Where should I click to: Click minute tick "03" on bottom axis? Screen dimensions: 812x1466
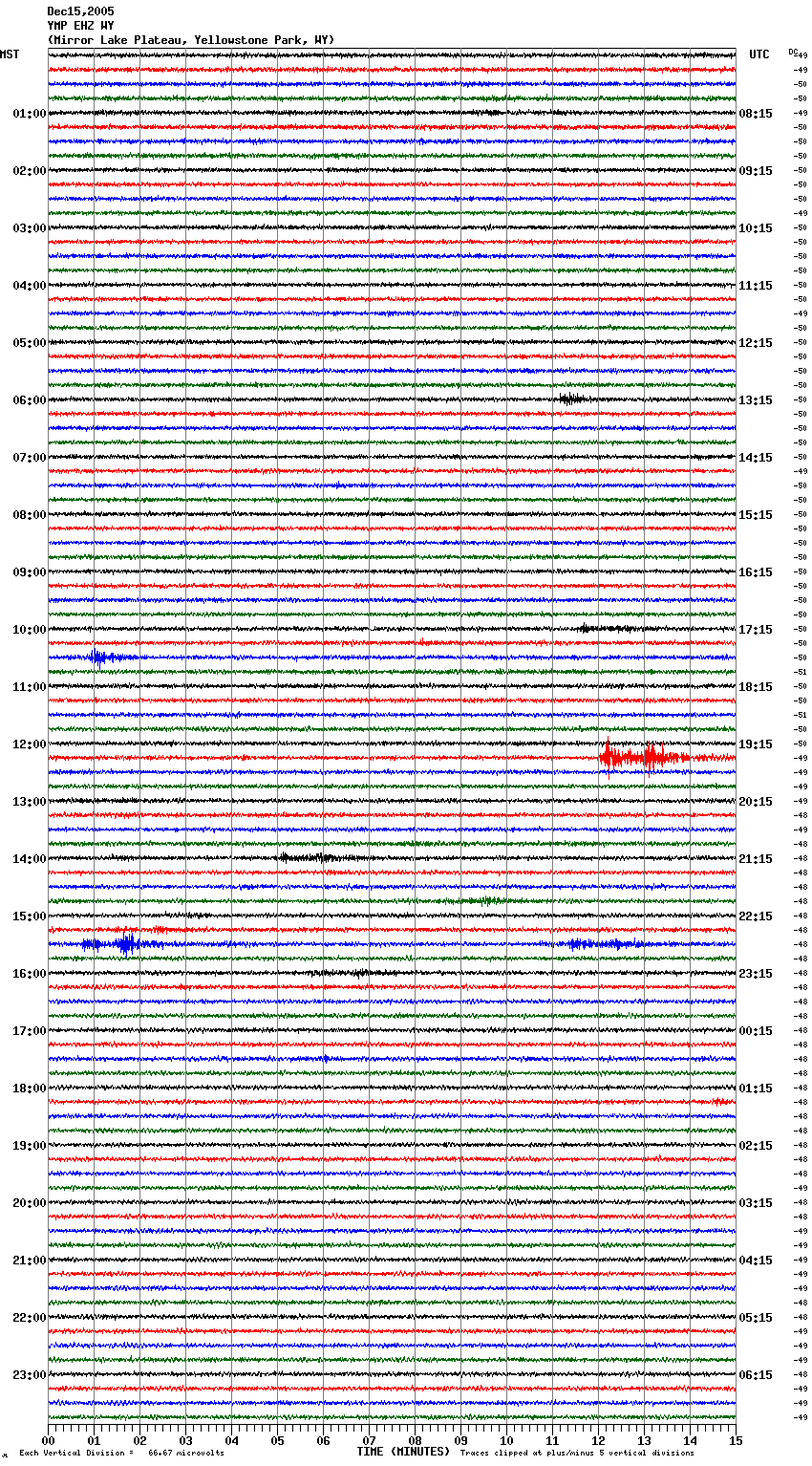pyautogui.click(x=185, y=1441)
